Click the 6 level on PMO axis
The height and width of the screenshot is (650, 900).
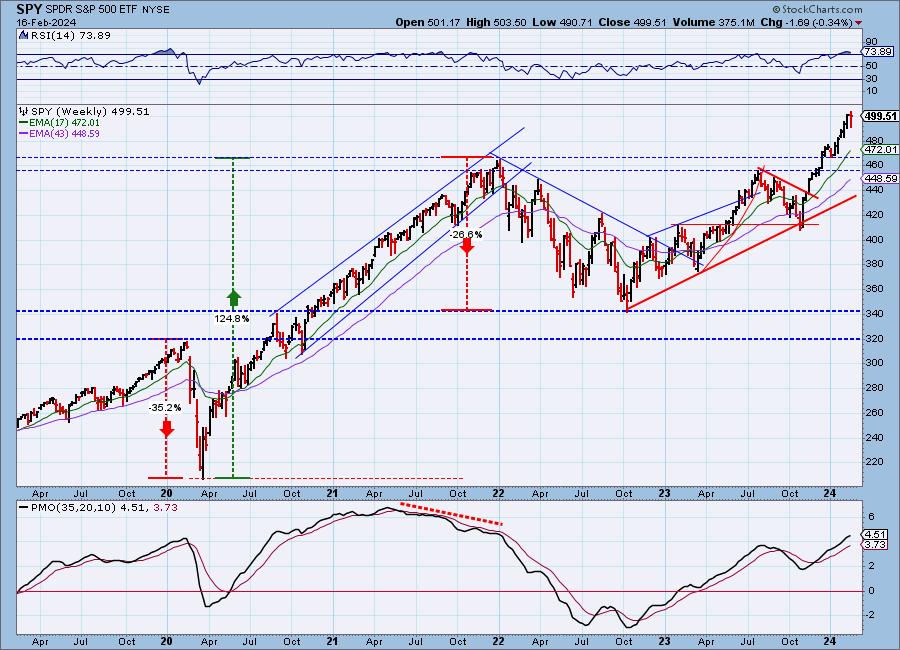871,517
